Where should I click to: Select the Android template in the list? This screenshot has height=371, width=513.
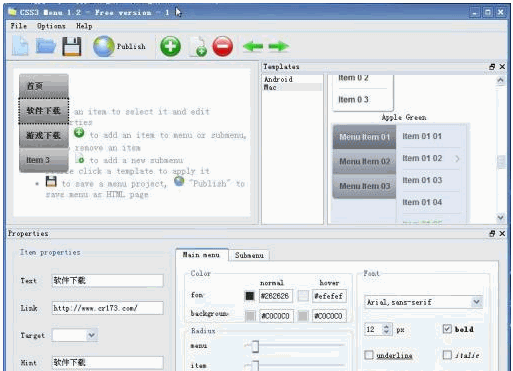click(x=278, y=79)
